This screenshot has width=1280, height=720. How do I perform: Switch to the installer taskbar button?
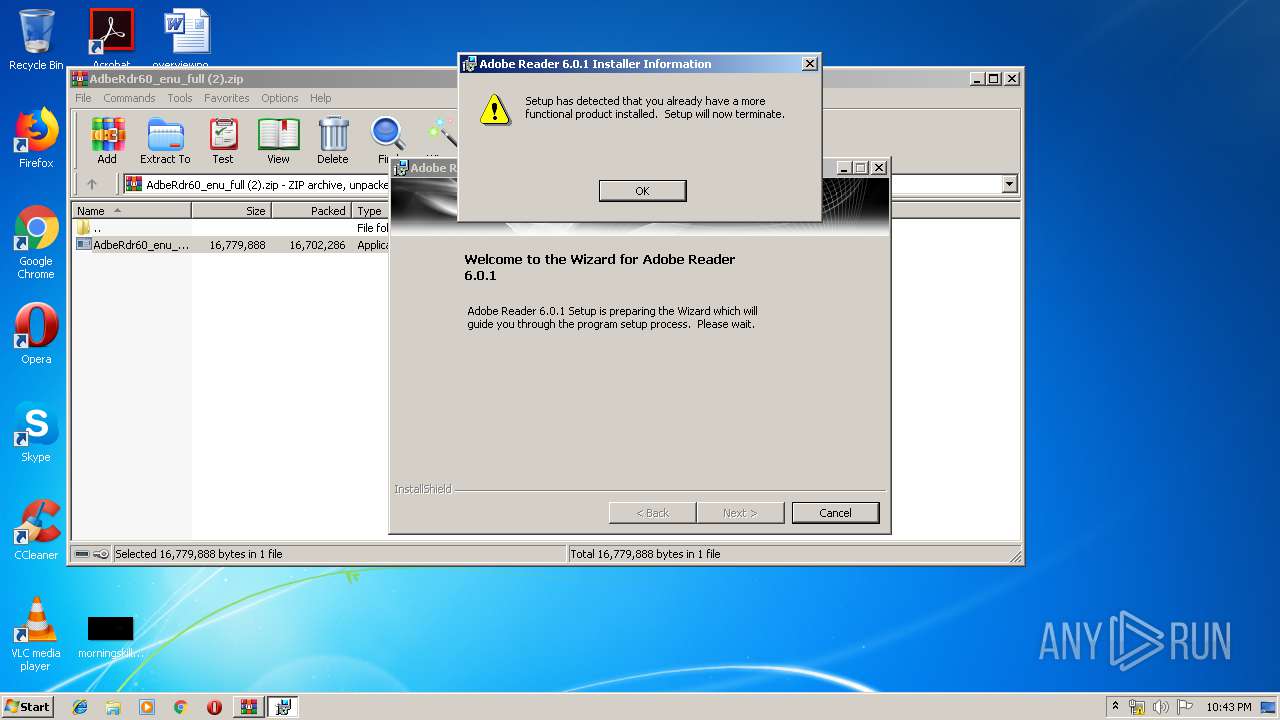coord(283,707)
